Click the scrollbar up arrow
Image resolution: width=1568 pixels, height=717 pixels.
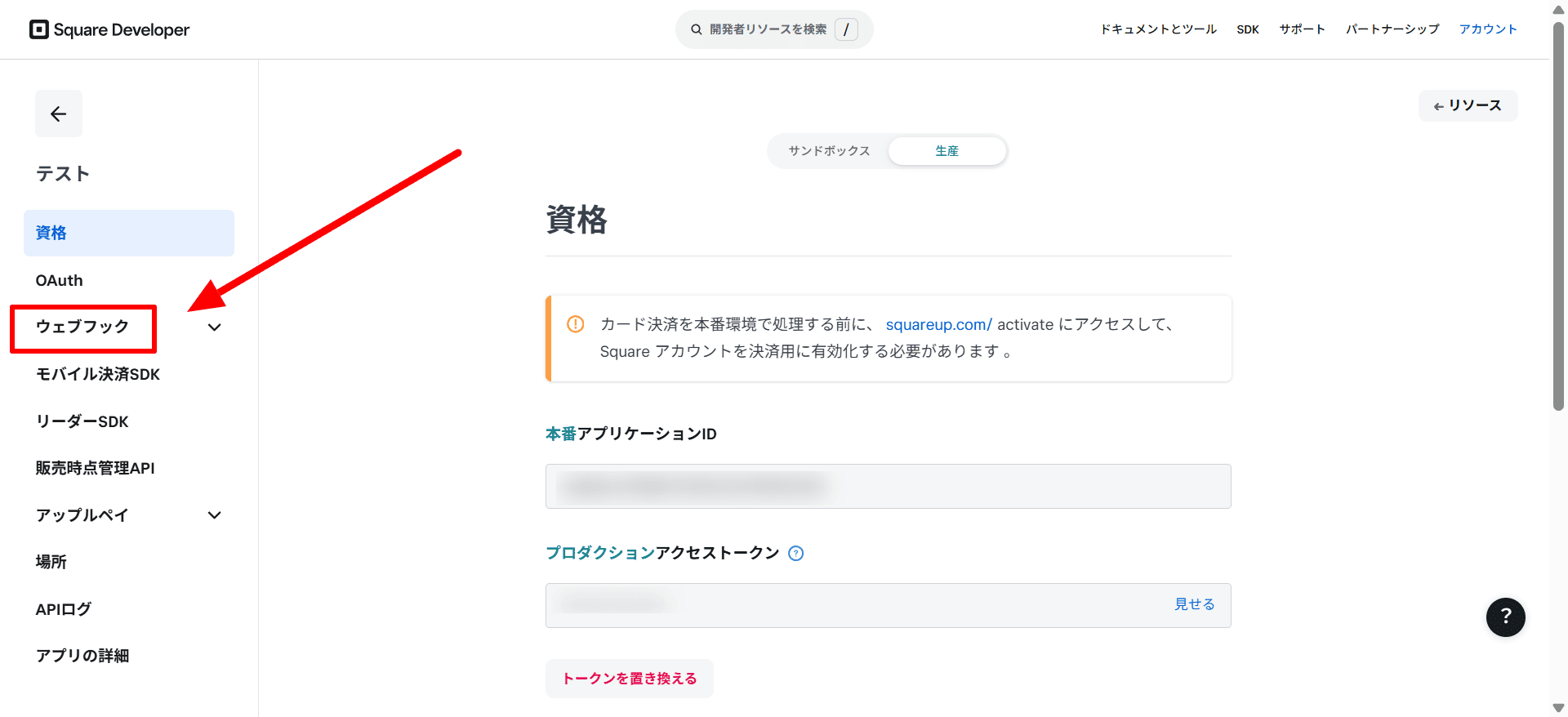(1558, 9)
